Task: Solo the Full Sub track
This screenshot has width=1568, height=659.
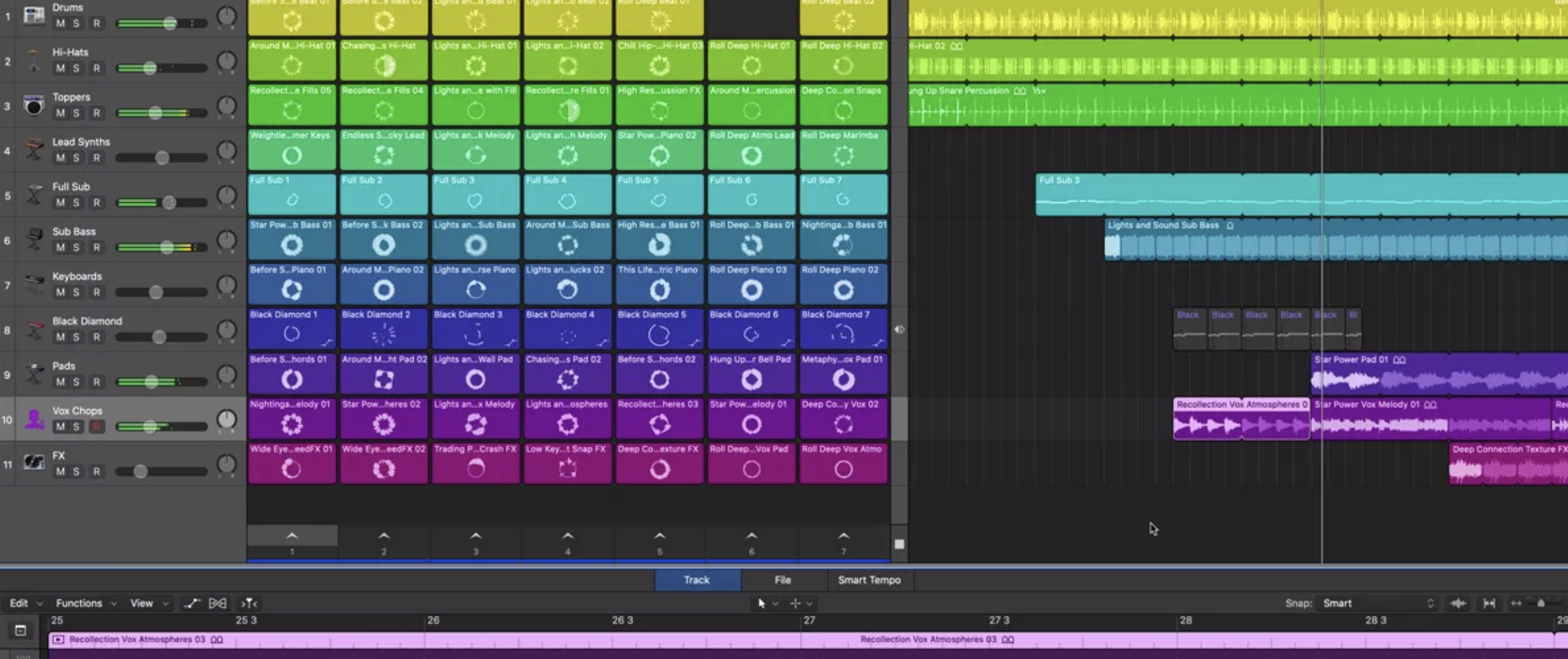Action: pos(76,202)
